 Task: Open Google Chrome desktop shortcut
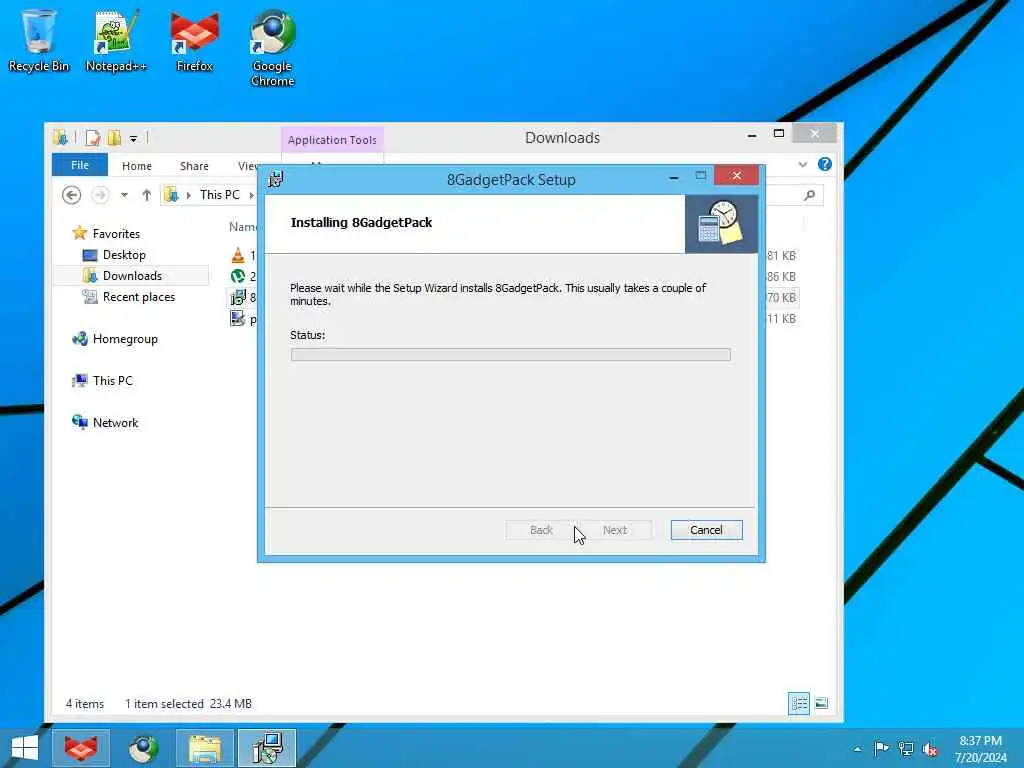coord(272,49)
